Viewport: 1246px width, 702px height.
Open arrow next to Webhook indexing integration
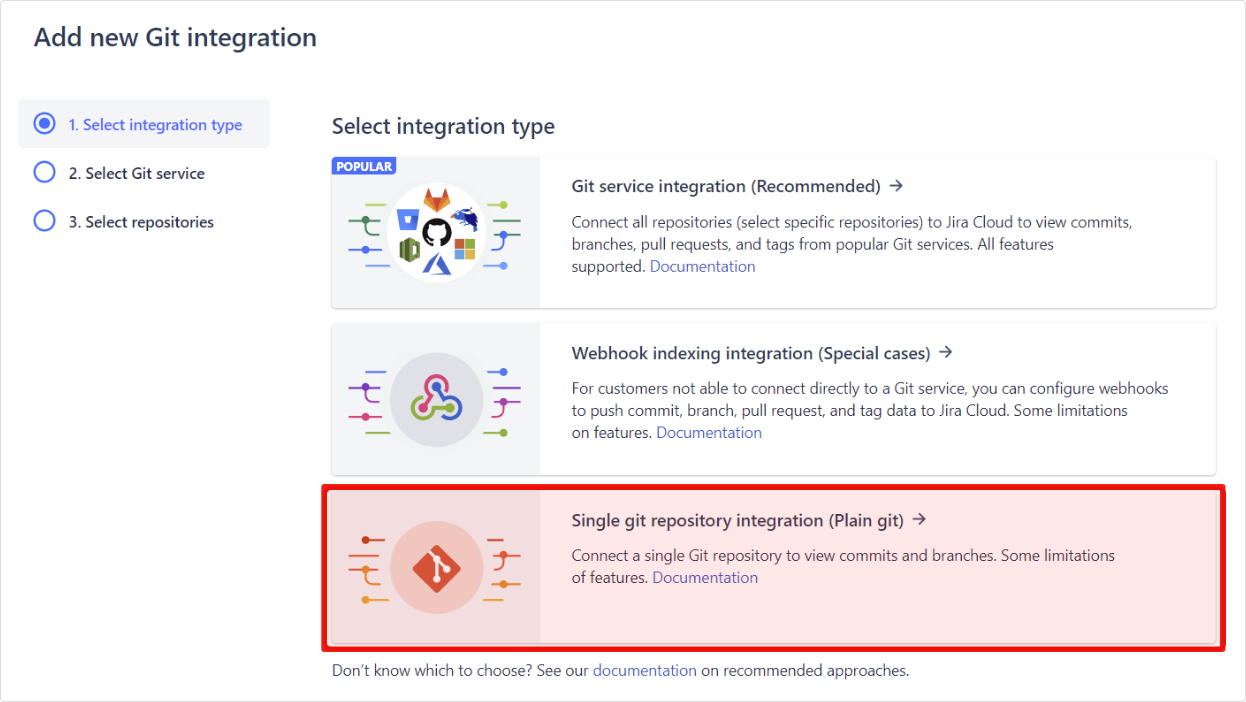click(x=946, y=353)
